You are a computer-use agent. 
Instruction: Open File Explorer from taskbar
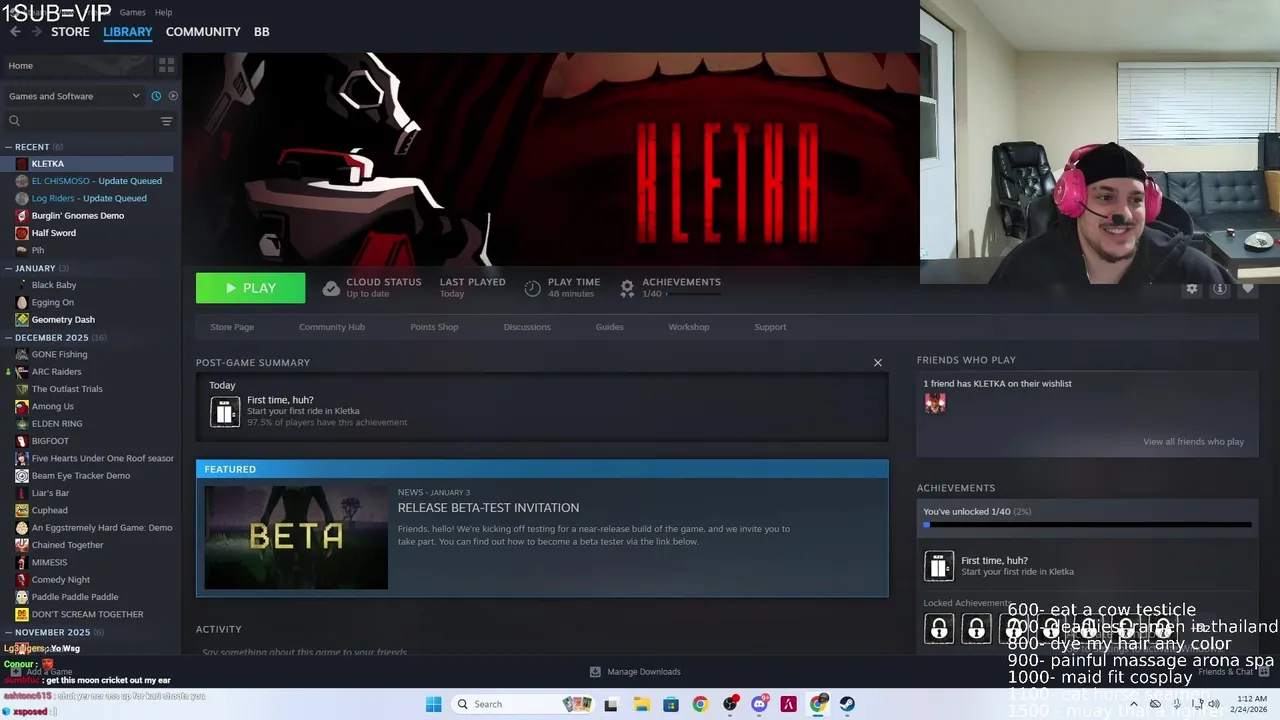click(641, 704)
